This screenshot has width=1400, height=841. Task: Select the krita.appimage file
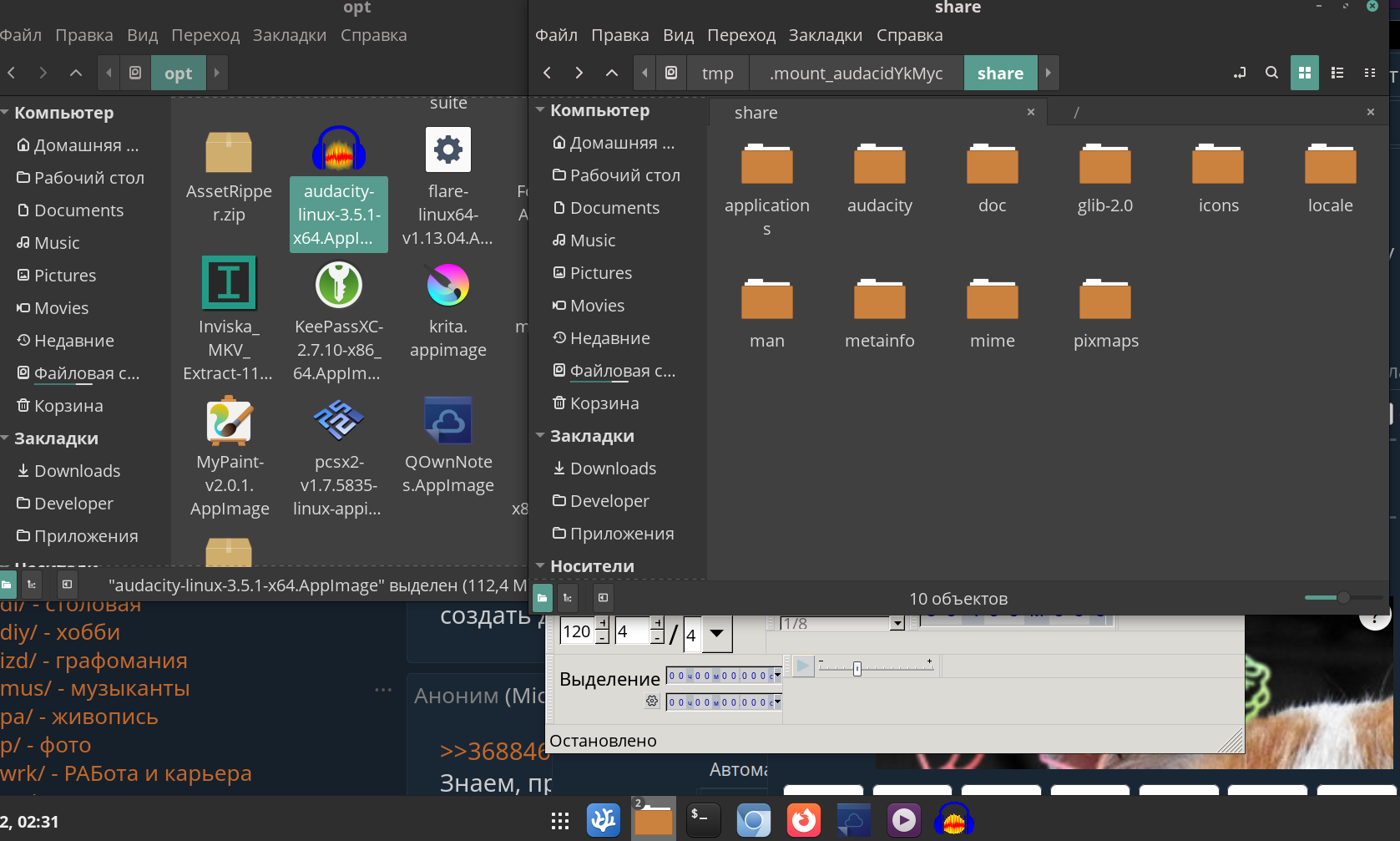click(448, 286)
